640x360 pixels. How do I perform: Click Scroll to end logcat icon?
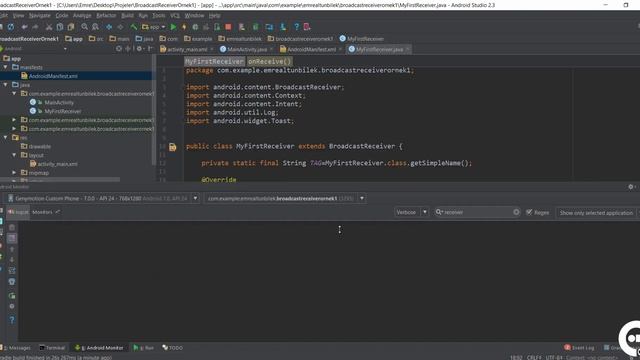click(12, 238)
